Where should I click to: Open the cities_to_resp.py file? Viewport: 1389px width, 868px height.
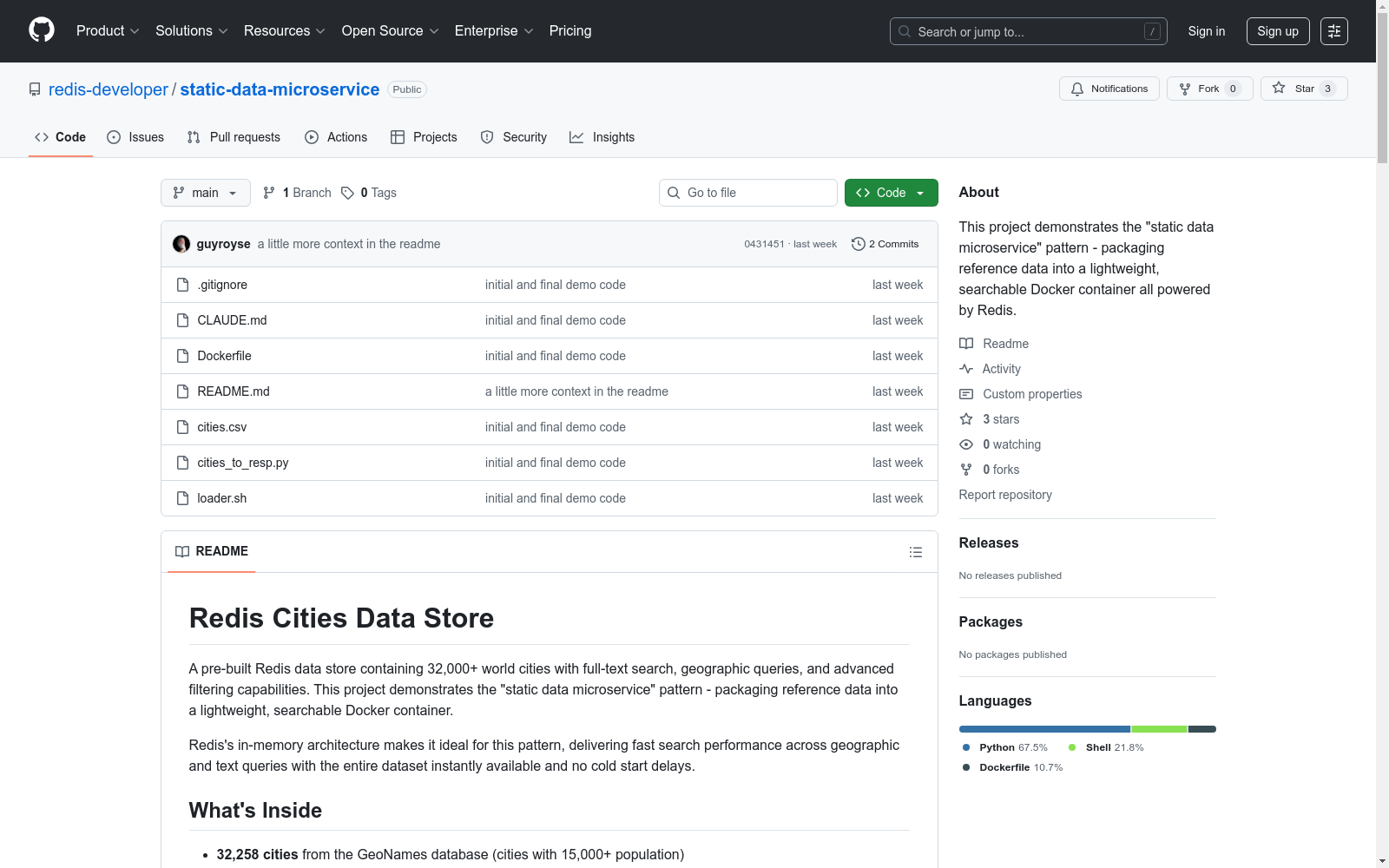click(x=243, y=463)
